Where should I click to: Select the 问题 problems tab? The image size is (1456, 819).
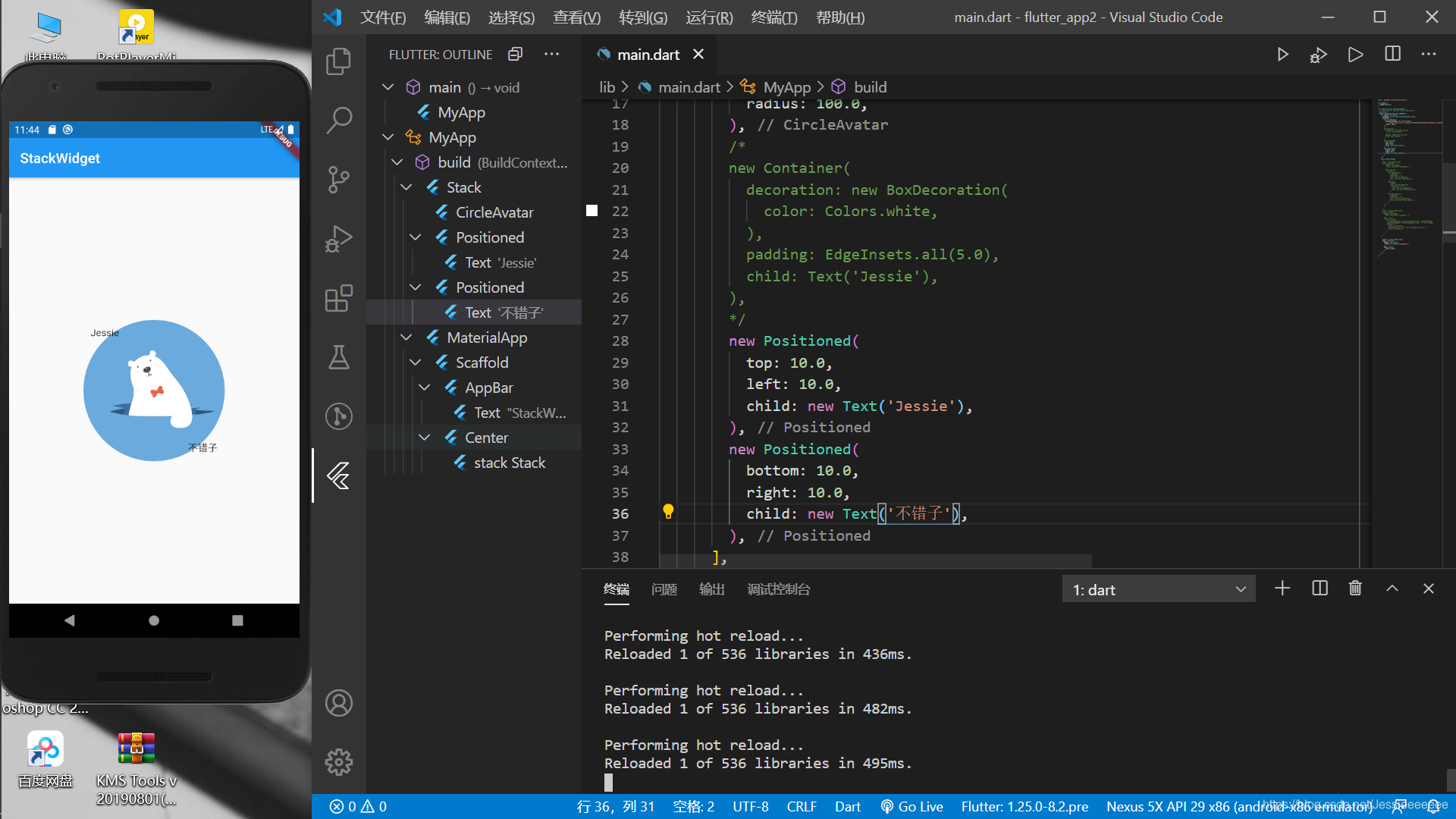click(663, 589)
